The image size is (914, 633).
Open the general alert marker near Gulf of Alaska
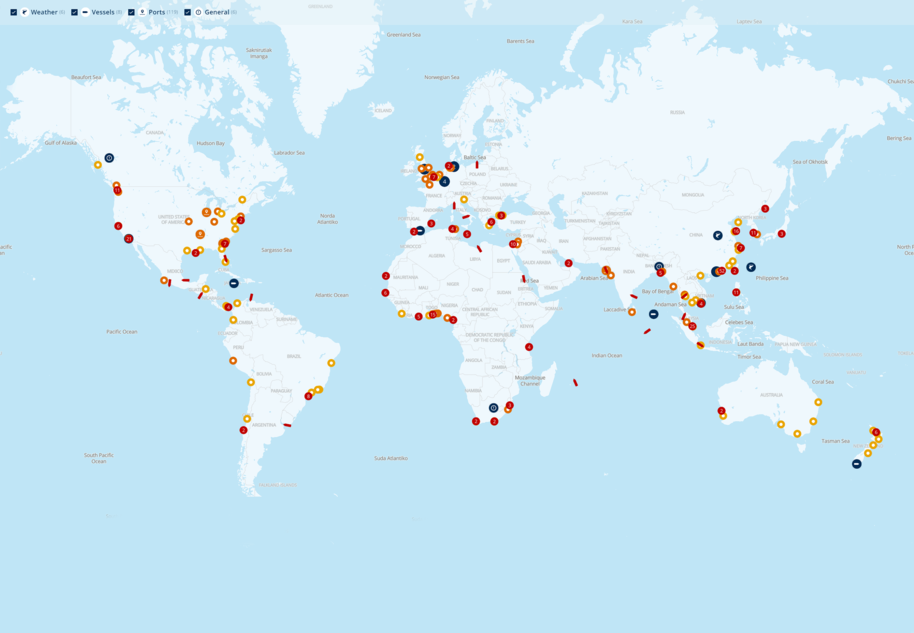(109, 158)
